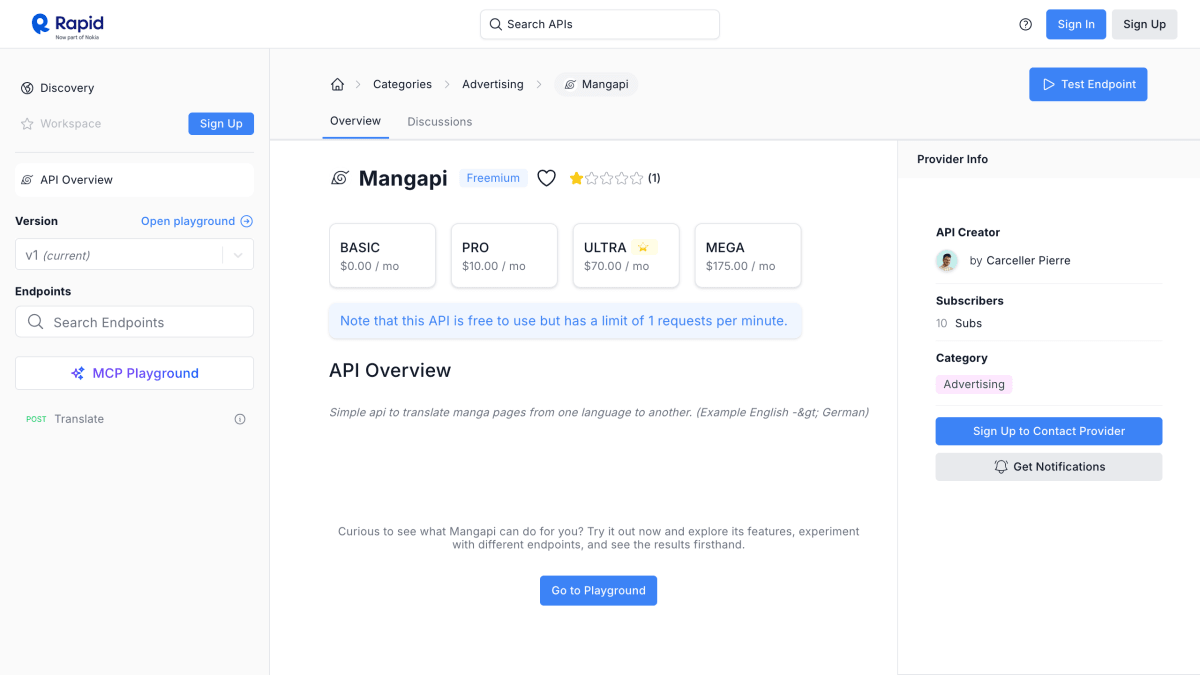Click the Mangapi breadcrumb logo icon
This screenshot has height=675, width=1200.
click(570, 84)
